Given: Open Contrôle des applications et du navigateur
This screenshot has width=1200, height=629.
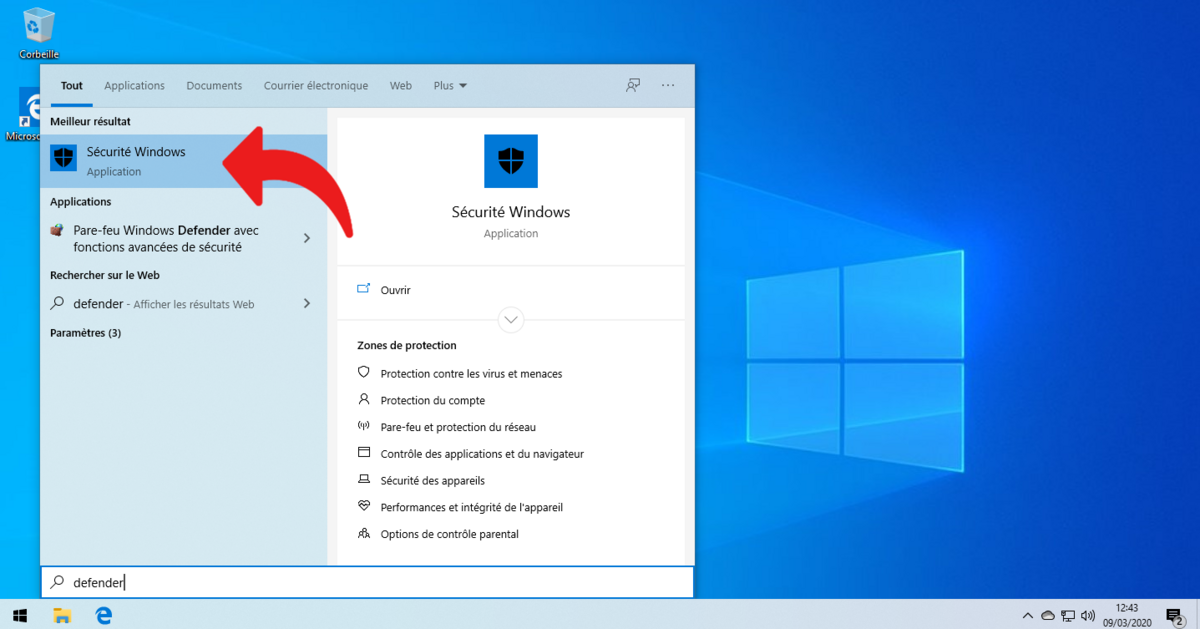Looking at the screenshot, I should [482, 454].
